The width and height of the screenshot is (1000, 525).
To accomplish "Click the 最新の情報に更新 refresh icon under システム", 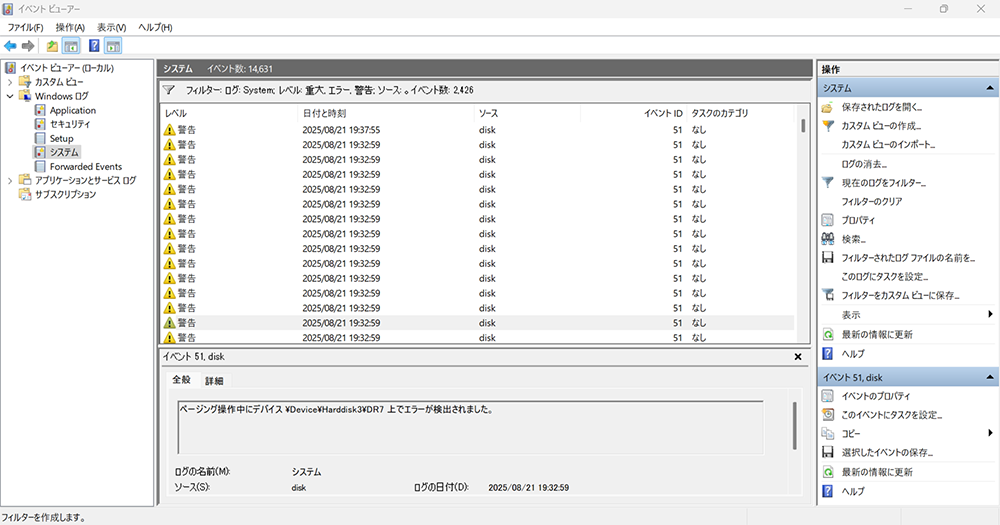I will pos(828,334).
